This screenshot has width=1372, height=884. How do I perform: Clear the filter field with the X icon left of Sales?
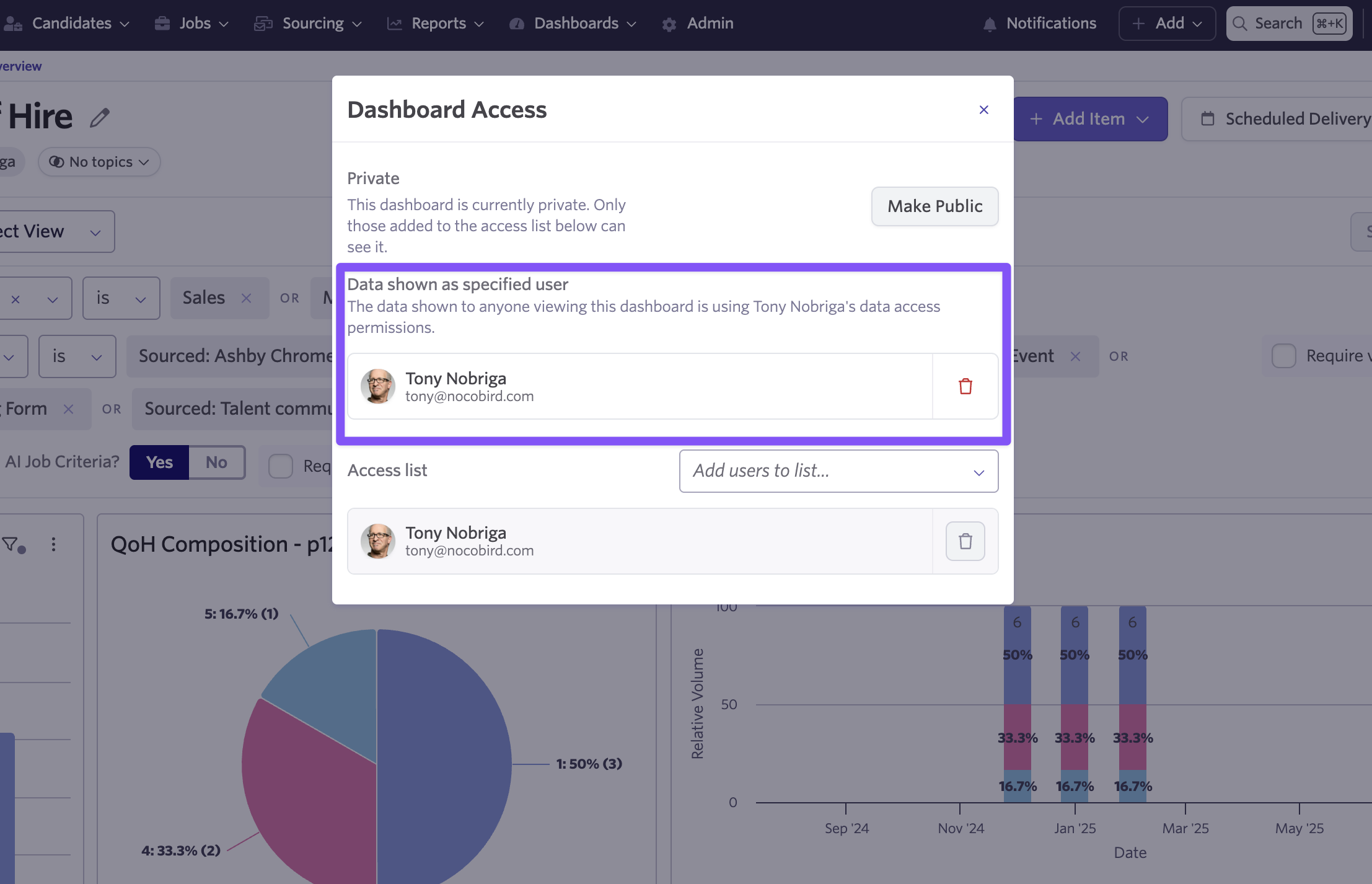coord(15,299)
